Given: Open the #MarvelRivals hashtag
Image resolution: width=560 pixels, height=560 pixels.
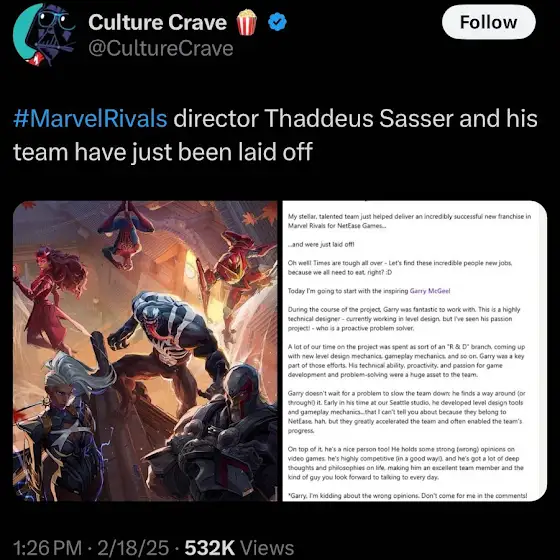Looking at the screenshot, I should point(90,118).
